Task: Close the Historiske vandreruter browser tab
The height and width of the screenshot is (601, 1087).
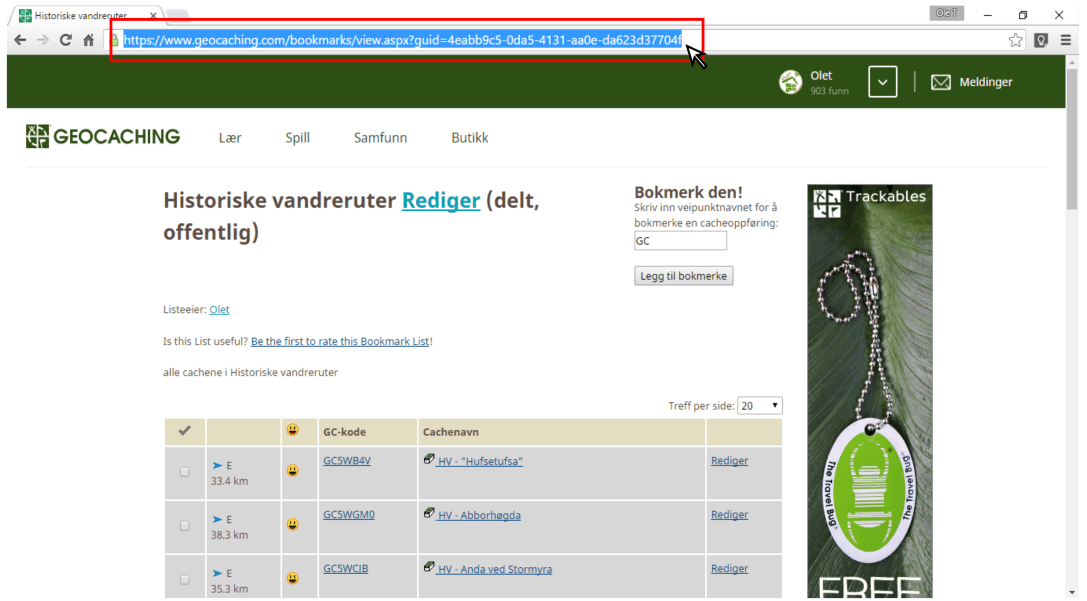Action: click(x=153, y=15)
